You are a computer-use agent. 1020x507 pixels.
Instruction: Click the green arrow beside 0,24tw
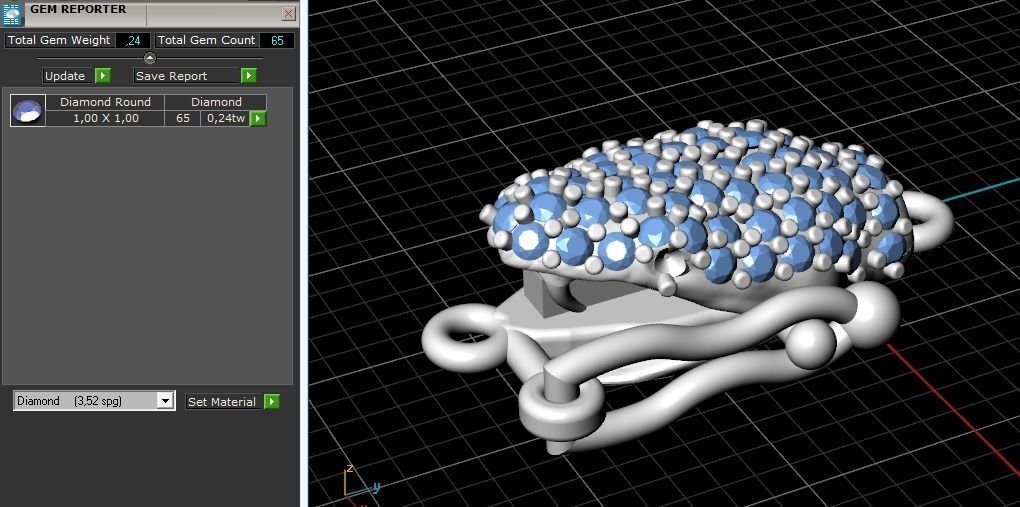(258, 118)
